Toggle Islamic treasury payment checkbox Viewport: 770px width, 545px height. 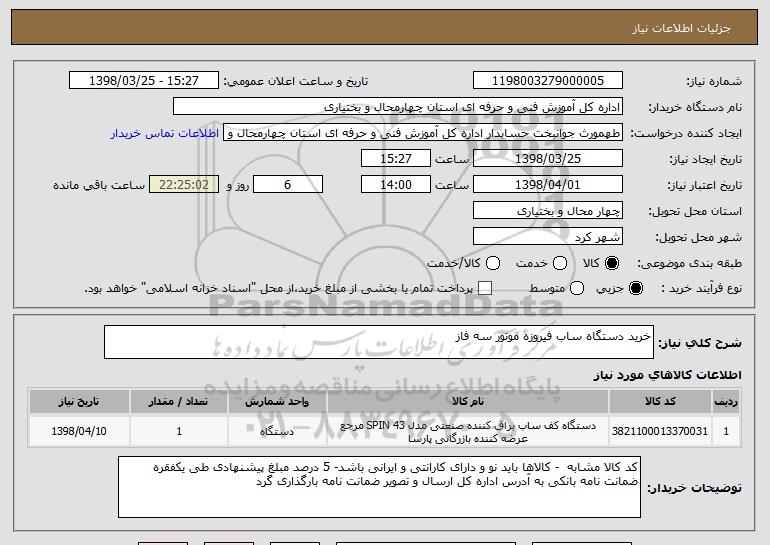click(485, 288)
